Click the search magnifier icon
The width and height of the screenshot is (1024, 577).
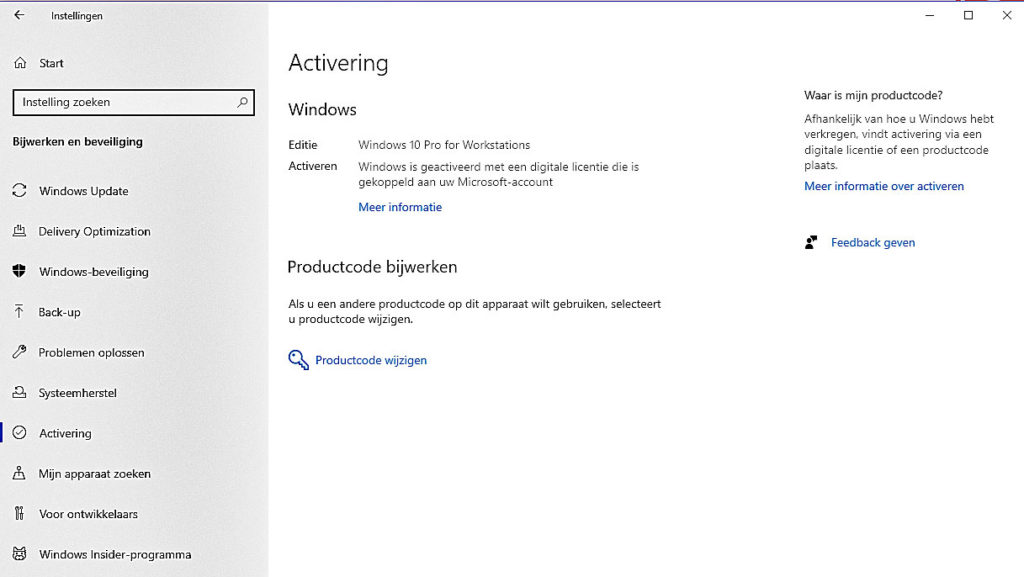tap(242, 102)
